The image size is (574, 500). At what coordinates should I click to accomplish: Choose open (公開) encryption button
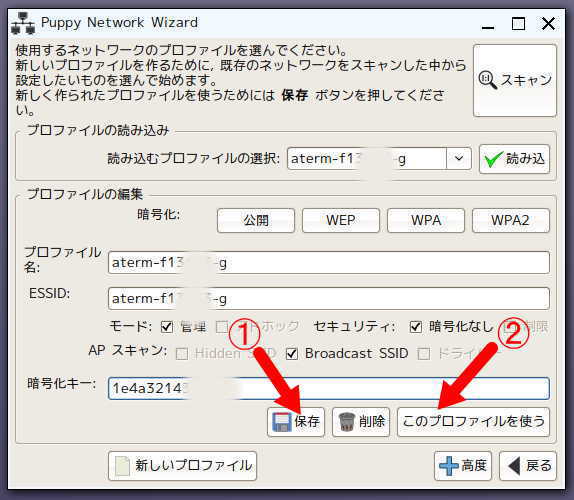pos(256,220)
